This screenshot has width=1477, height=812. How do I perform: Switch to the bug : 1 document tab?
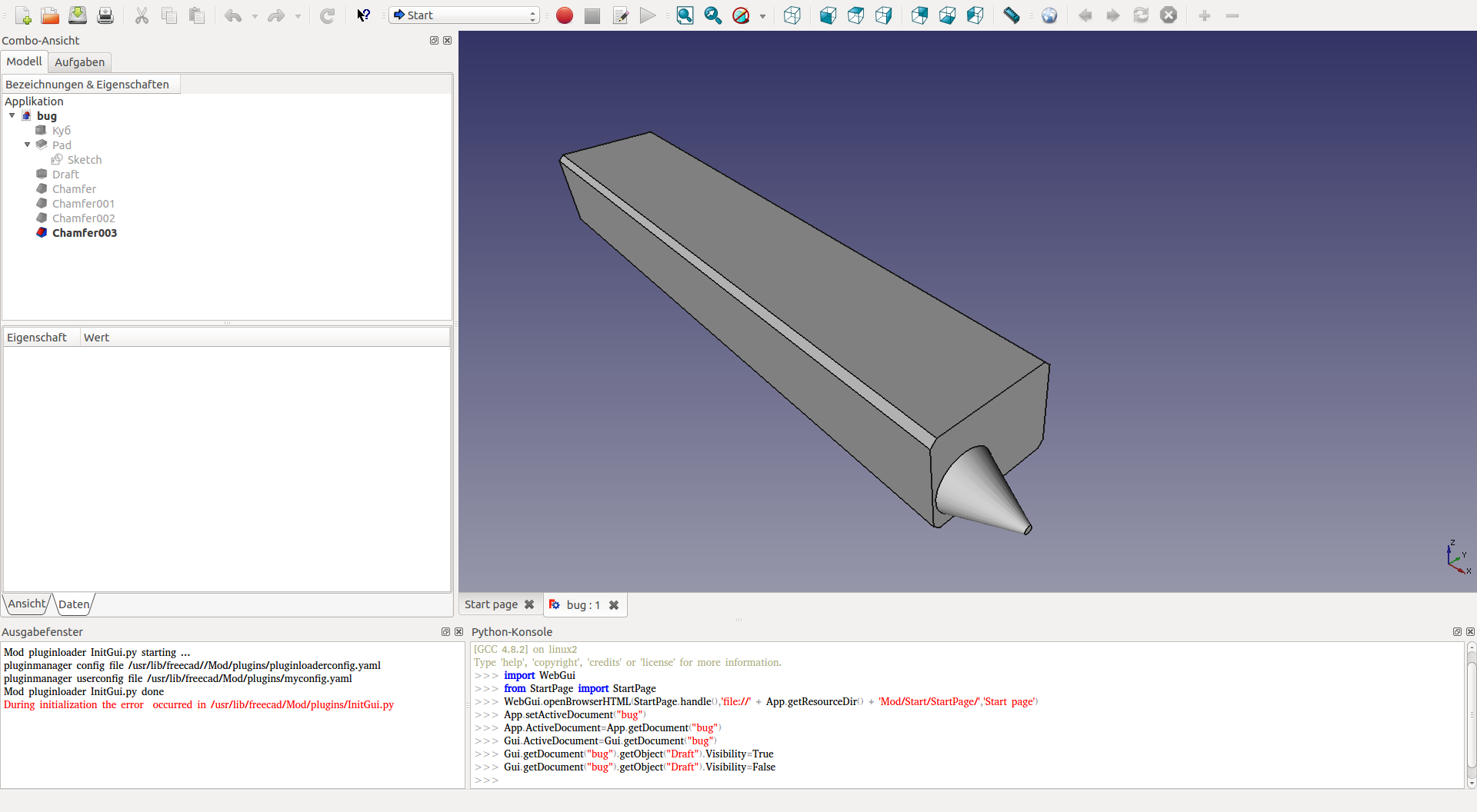[x=583, y=605]
